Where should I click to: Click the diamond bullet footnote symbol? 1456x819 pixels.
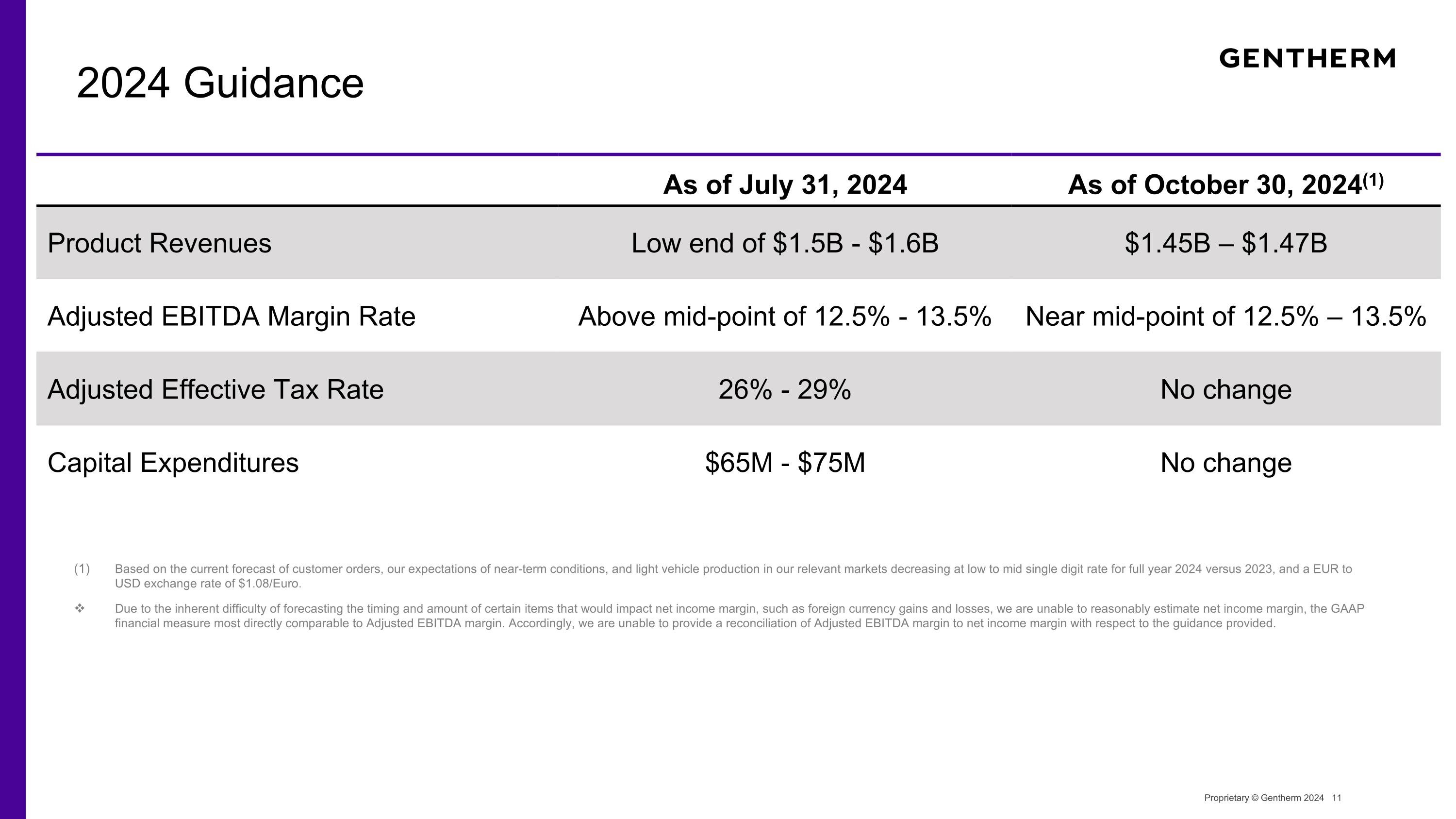(80, 608)
